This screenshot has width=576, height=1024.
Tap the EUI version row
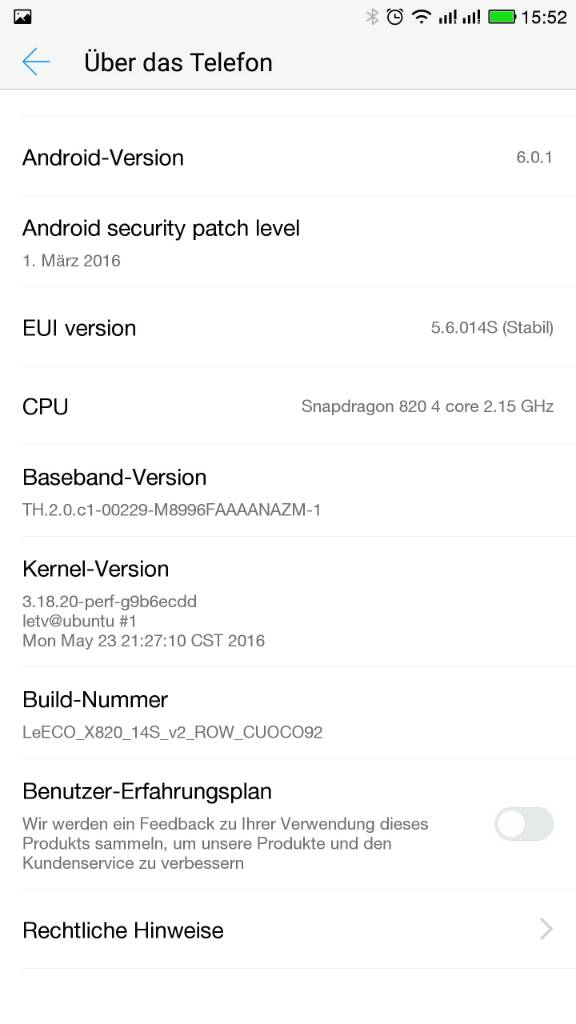point(288,327)
